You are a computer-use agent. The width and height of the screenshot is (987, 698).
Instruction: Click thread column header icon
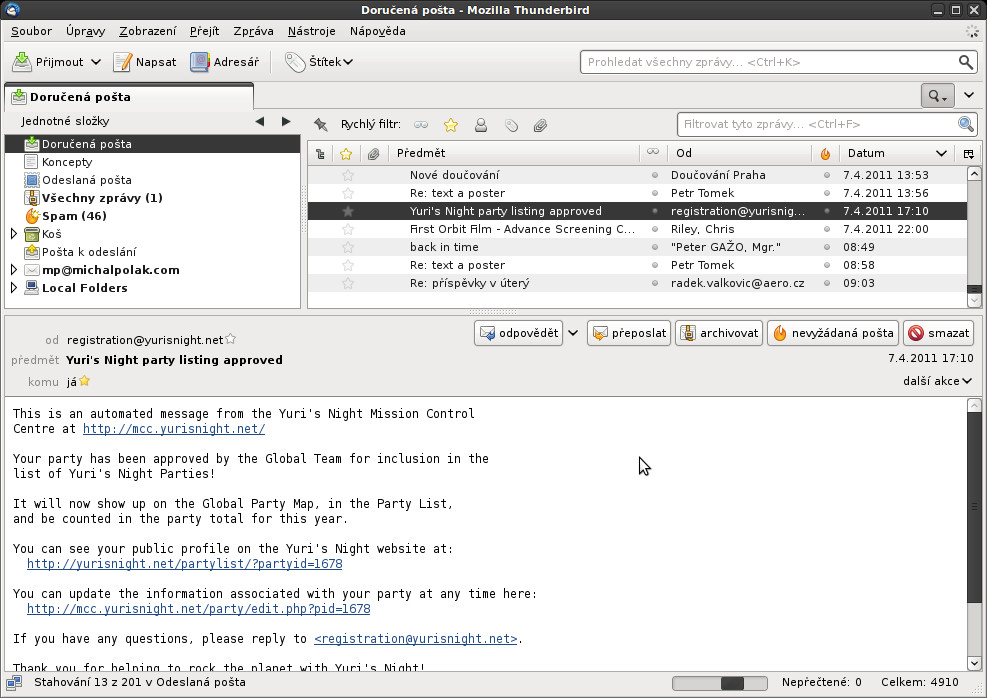320,154
